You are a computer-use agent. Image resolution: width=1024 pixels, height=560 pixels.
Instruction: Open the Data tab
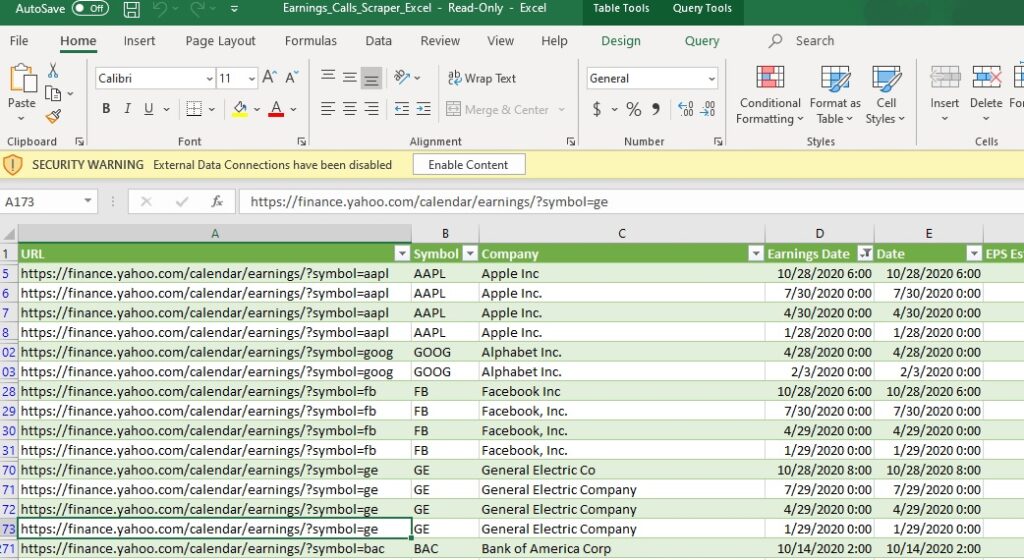[x=379, y=40]
